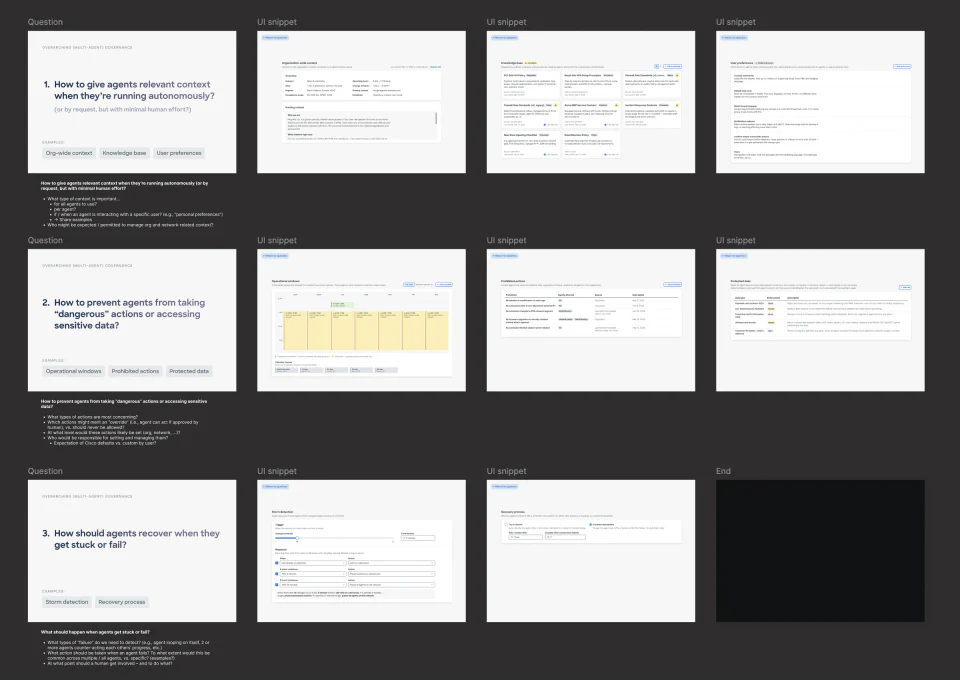Open the When dropdown in Storm detection
This screenshot has height=680, width=960.
click(x=313, y=563)
